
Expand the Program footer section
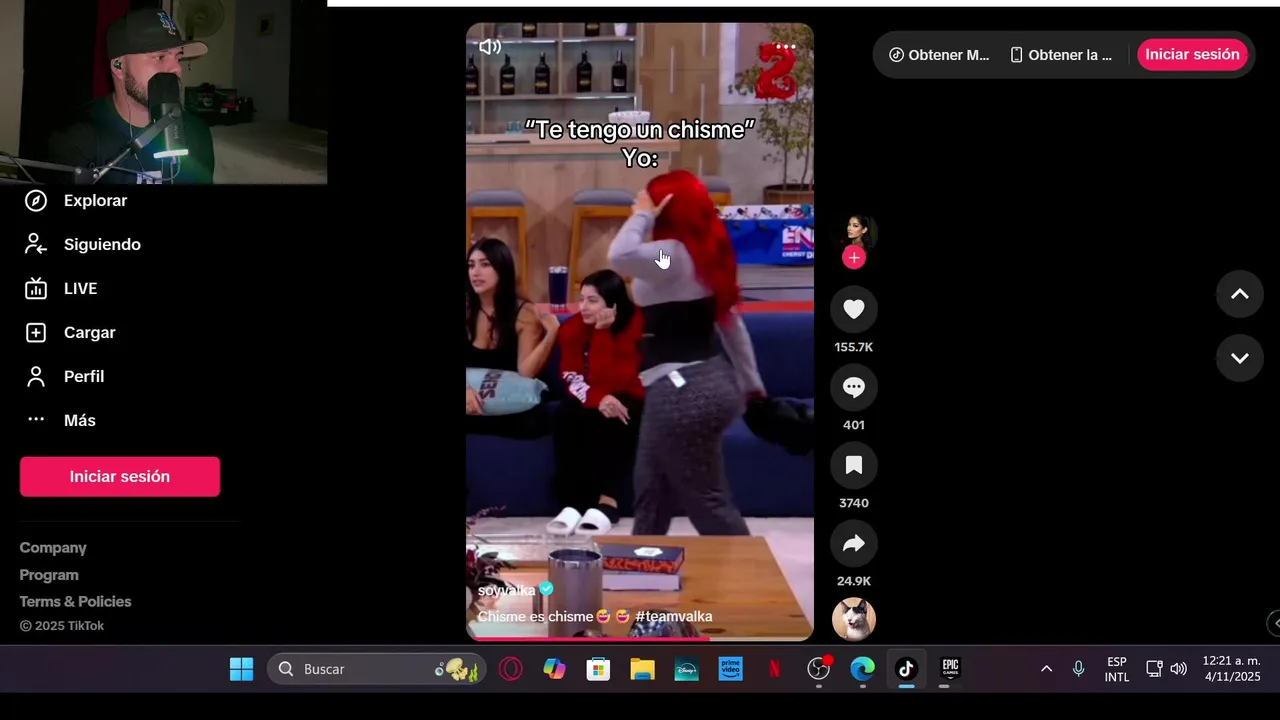[49, 575]
